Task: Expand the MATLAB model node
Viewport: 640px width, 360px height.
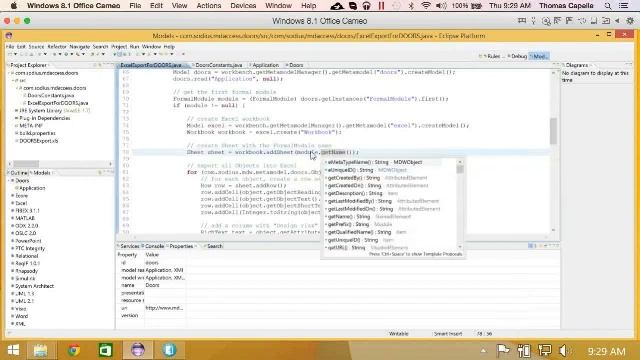Action: [13, 218]
